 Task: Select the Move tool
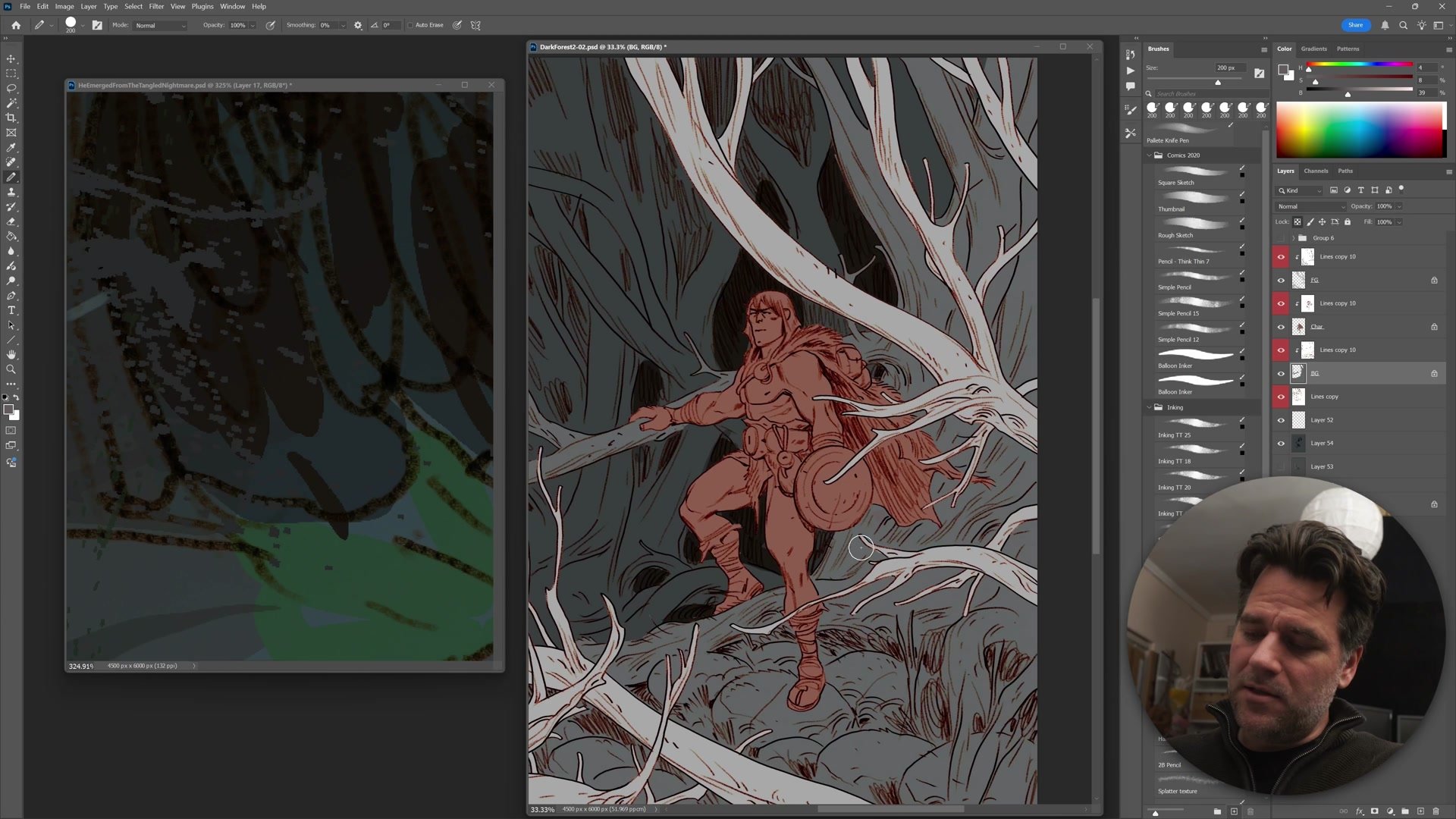pos(11,58)
